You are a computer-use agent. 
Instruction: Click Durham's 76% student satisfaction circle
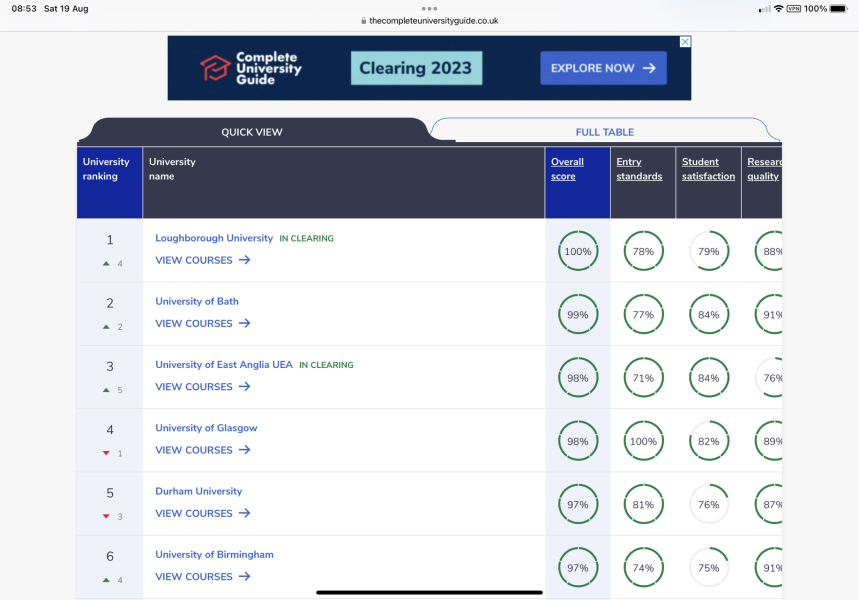[709, 504]
